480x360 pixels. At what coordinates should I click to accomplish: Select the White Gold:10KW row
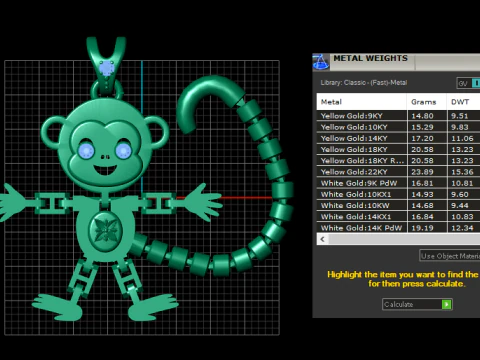[398, 205]
